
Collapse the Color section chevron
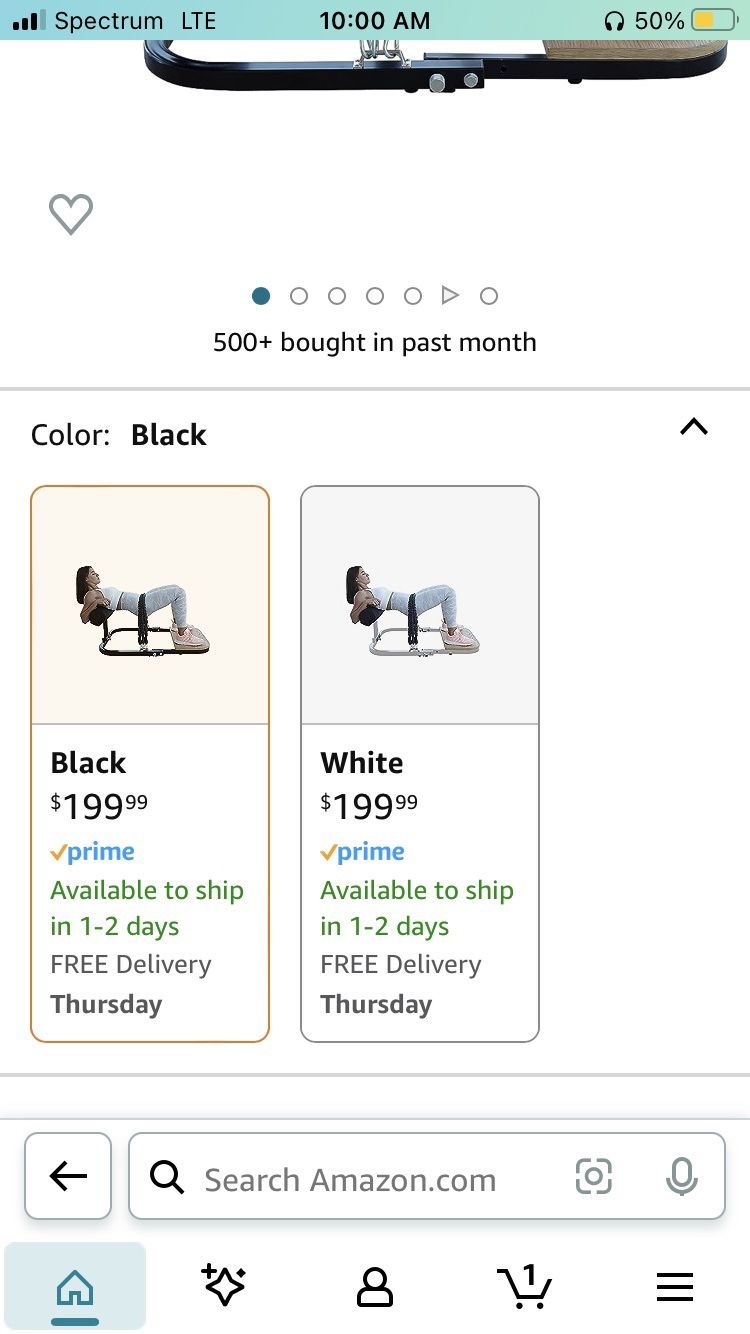693,428
